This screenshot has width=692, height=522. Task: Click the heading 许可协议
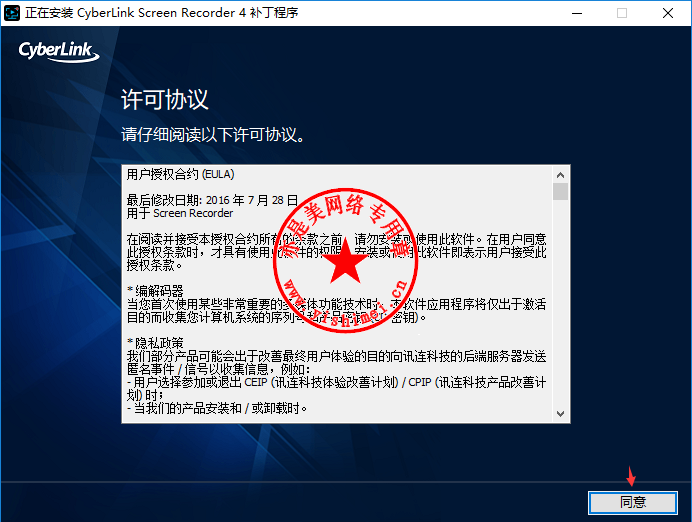click(165, 100)
